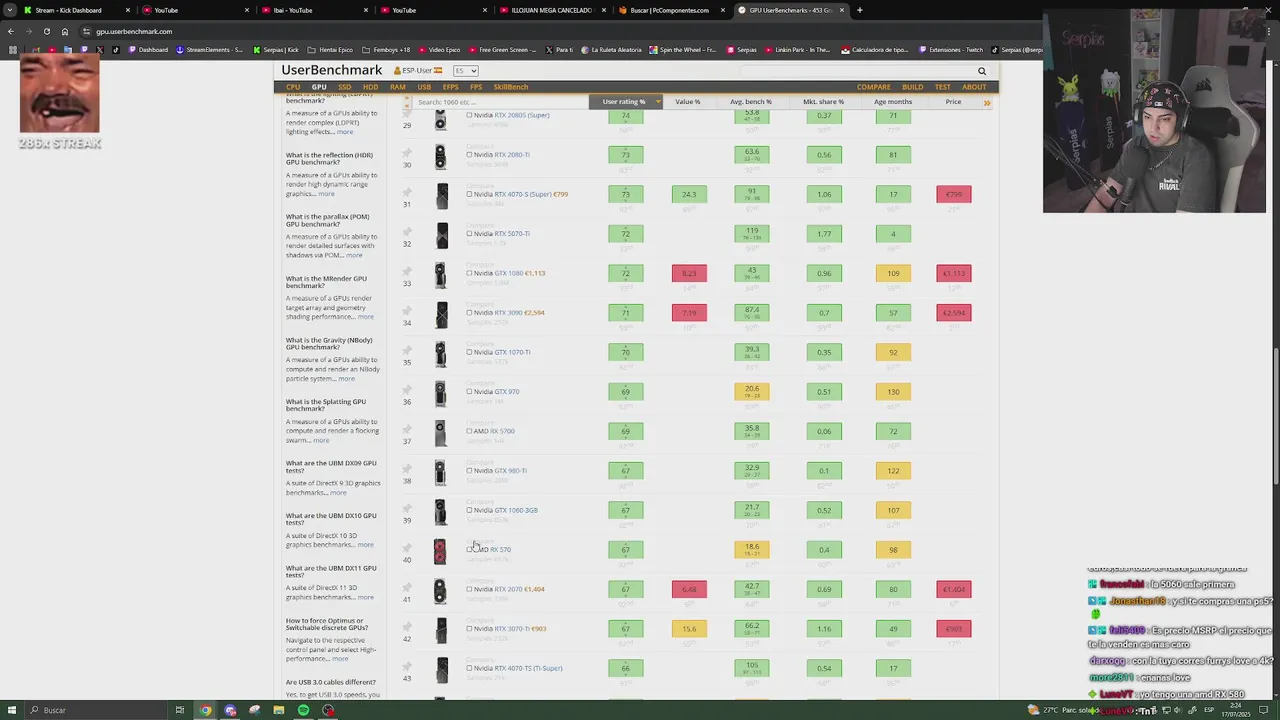Expand UBM DX10 tests 'more' link
This screenshot has width=1280, height=720.
point(365,545)
